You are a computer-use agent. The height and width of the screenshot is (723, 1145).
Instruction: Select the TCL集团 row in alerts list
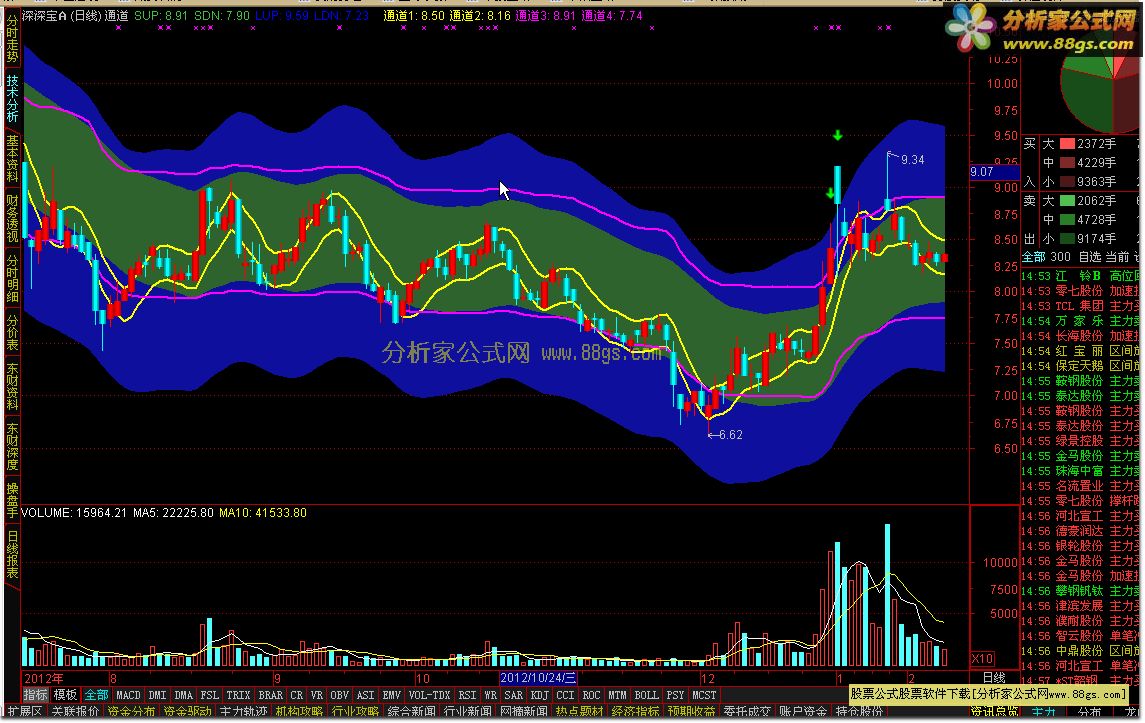click(x=1080, y=306)
